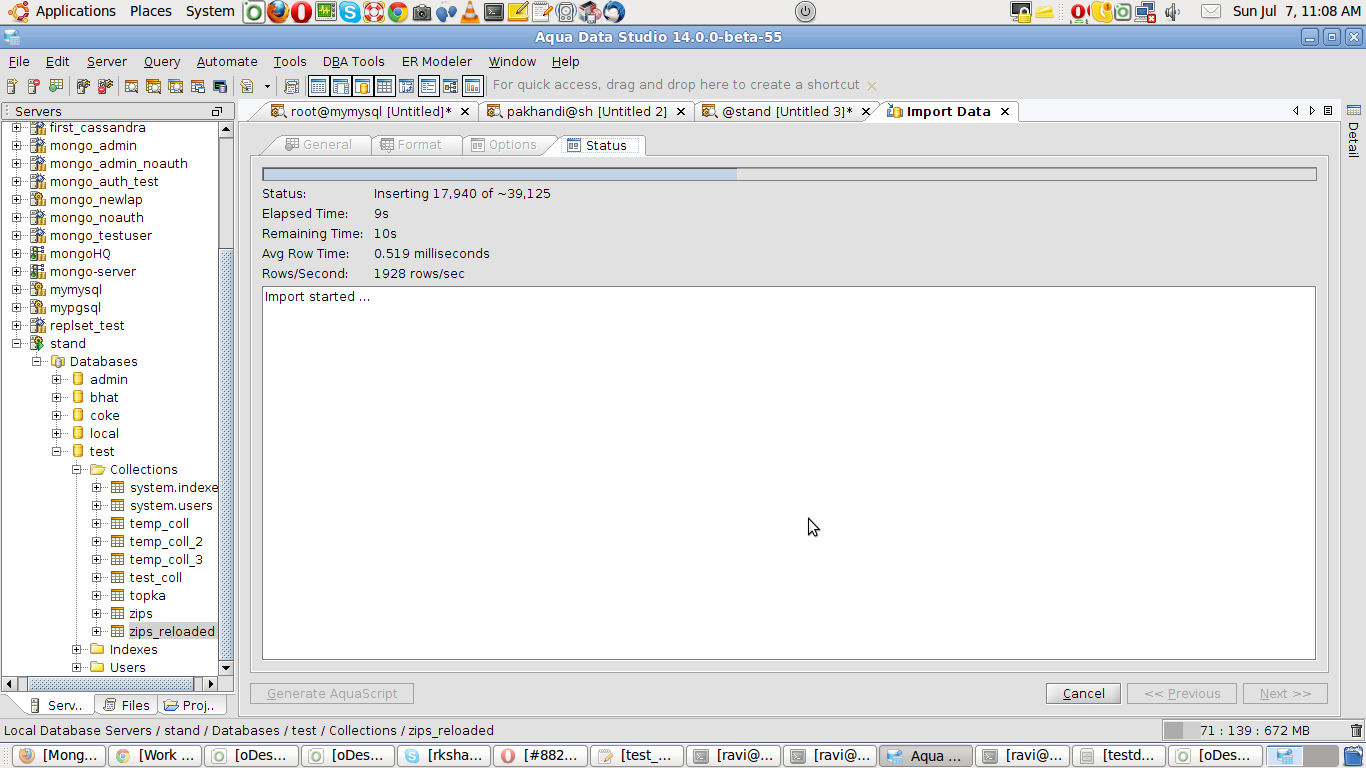Launch Firefox from top panel

[x=278, y=12]
